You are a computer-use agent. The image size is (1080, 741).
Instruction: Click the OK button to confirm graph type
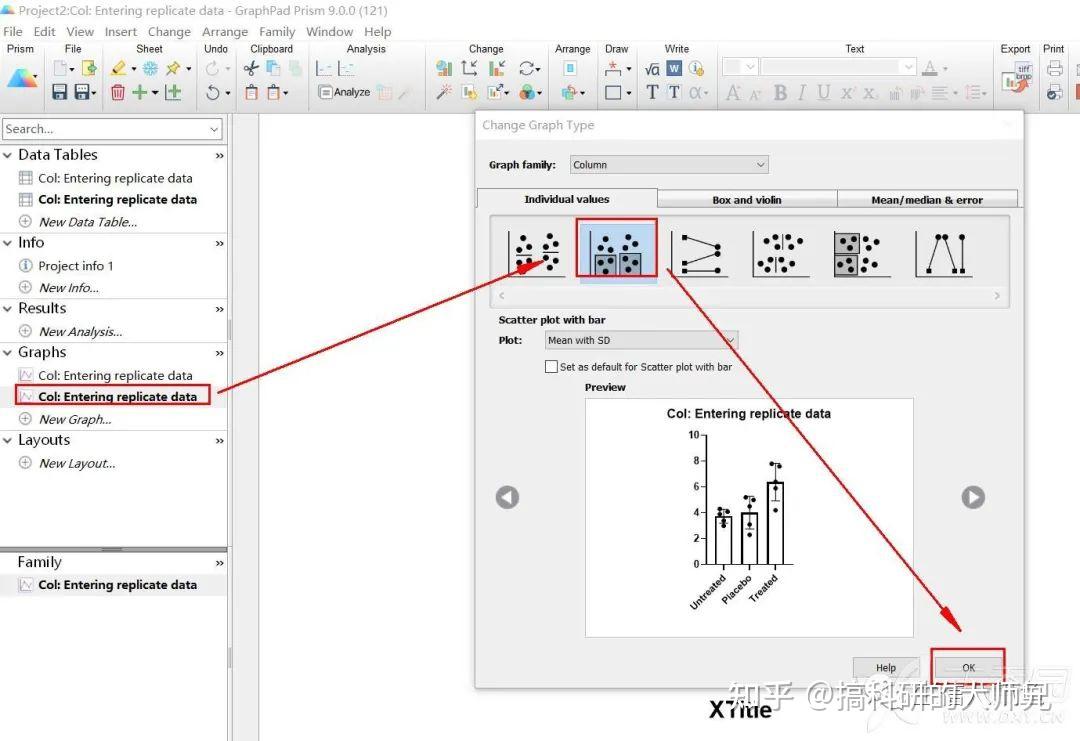(967, 667)
